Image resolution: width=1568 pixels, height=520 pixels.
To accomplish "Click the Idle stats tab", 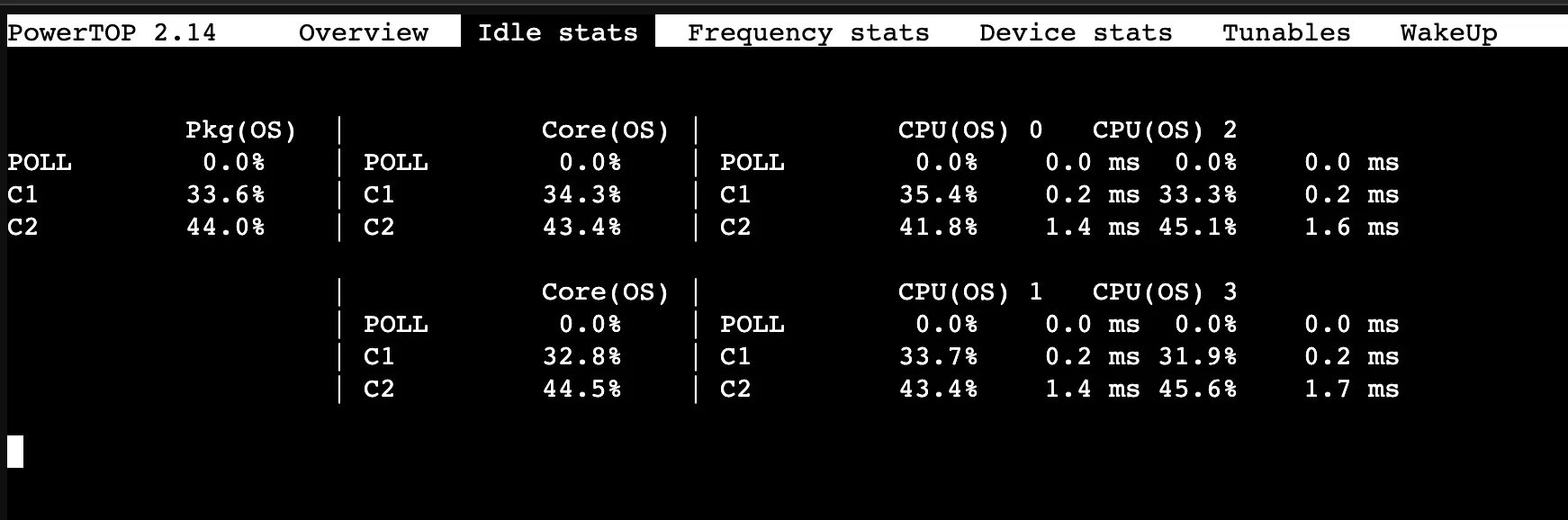I will tap(558, 32).
